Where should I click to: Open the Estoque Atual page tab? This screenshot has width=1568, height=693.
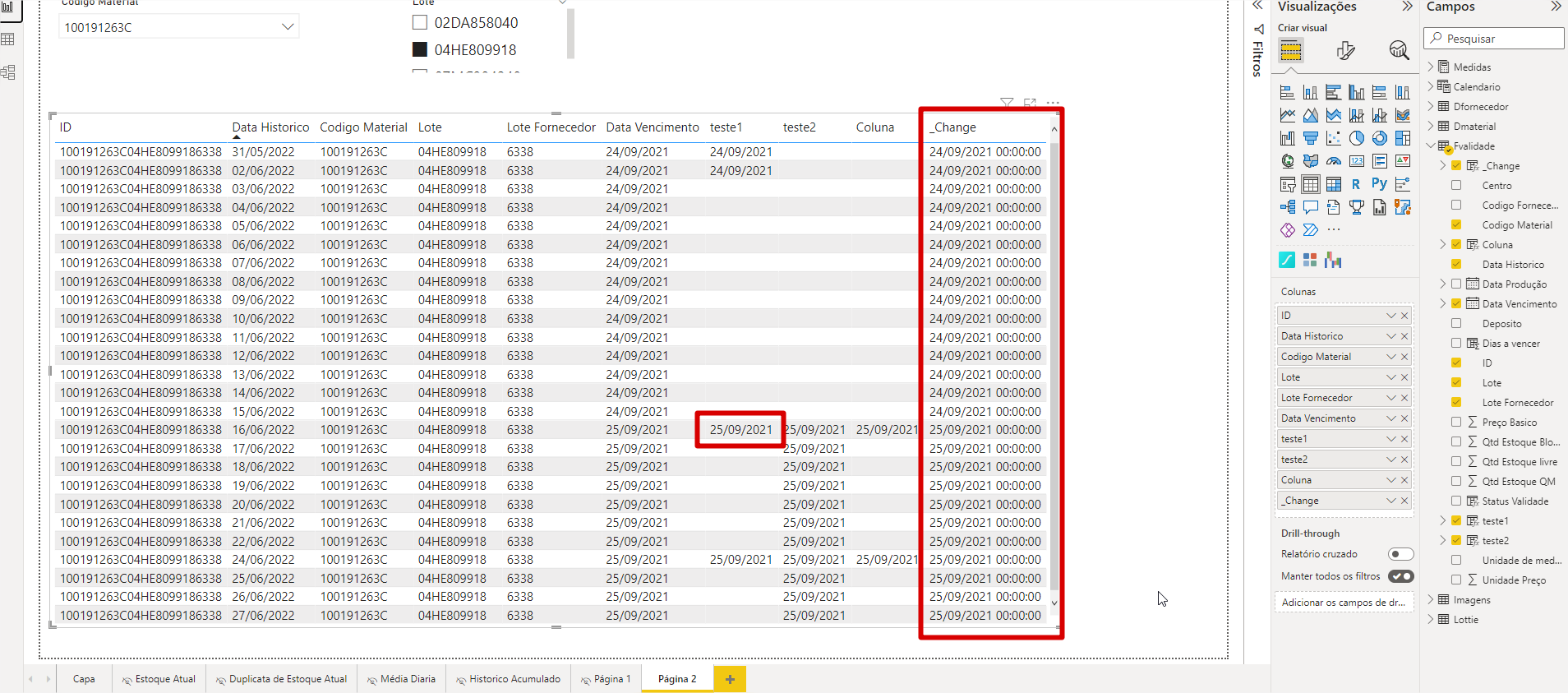tap(159, 679)
